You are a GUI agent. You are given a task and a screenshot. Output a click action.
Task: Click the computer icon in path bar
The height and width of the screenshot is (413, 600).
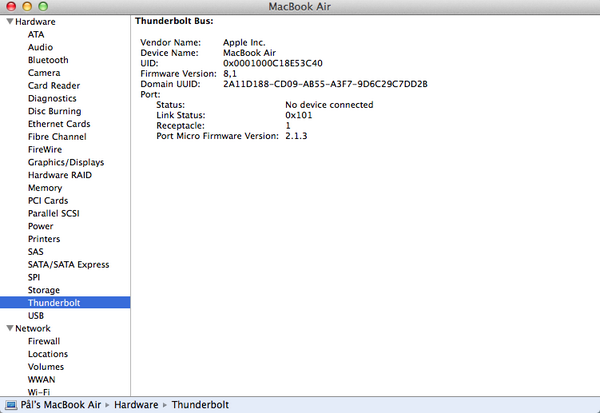[11, 405]
